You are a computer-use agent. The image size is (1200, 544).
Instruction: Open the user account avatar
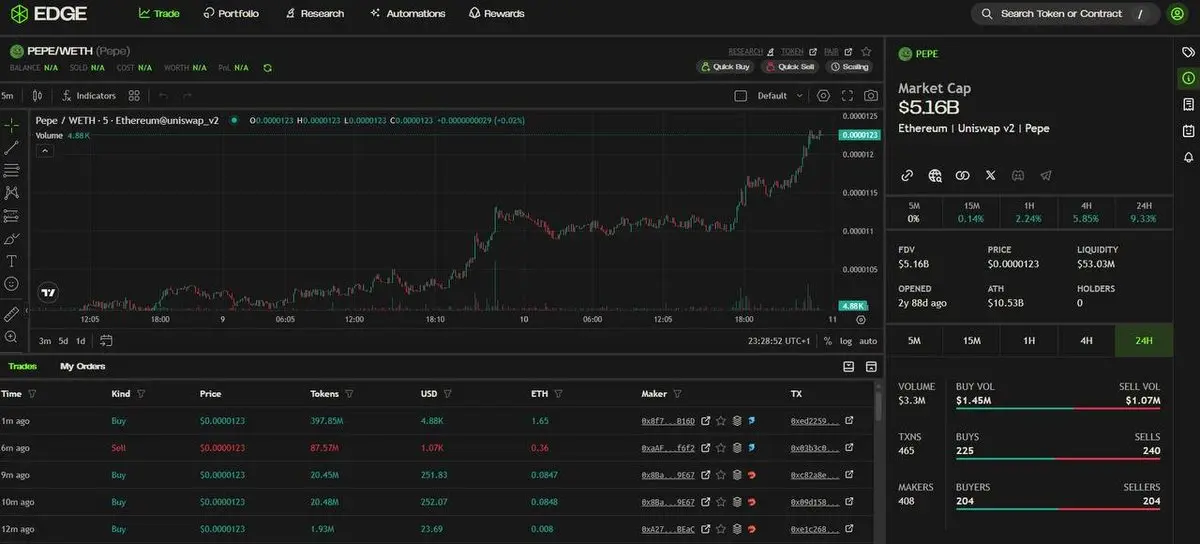(1178, 14)
